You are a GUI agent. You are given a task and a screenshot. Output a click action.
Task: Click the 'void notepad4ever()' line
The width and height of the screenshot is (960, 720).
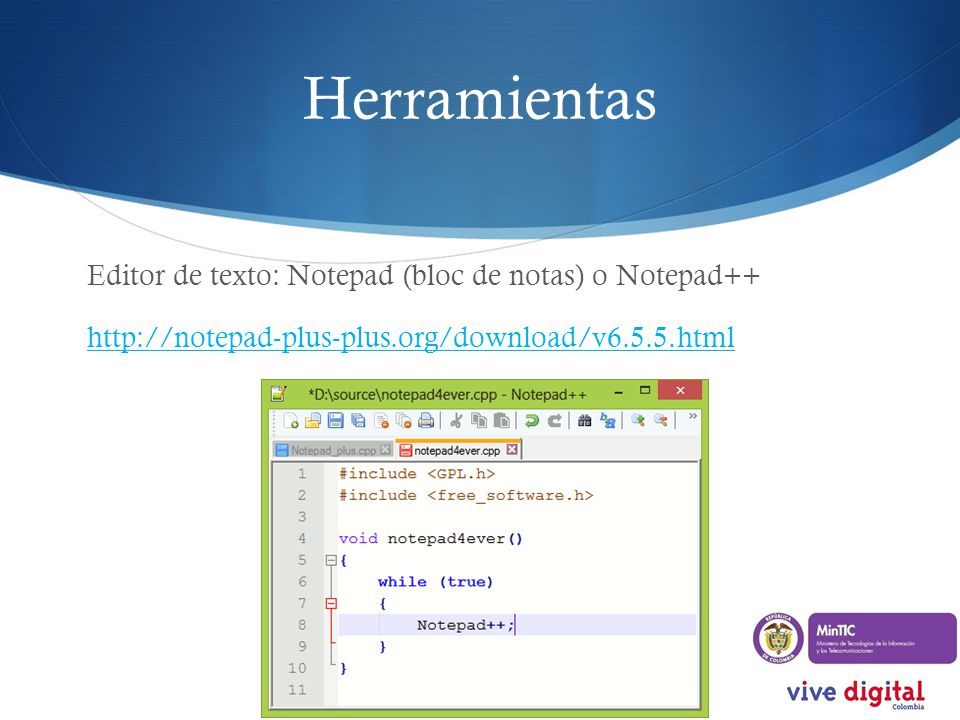click(430, 539)
